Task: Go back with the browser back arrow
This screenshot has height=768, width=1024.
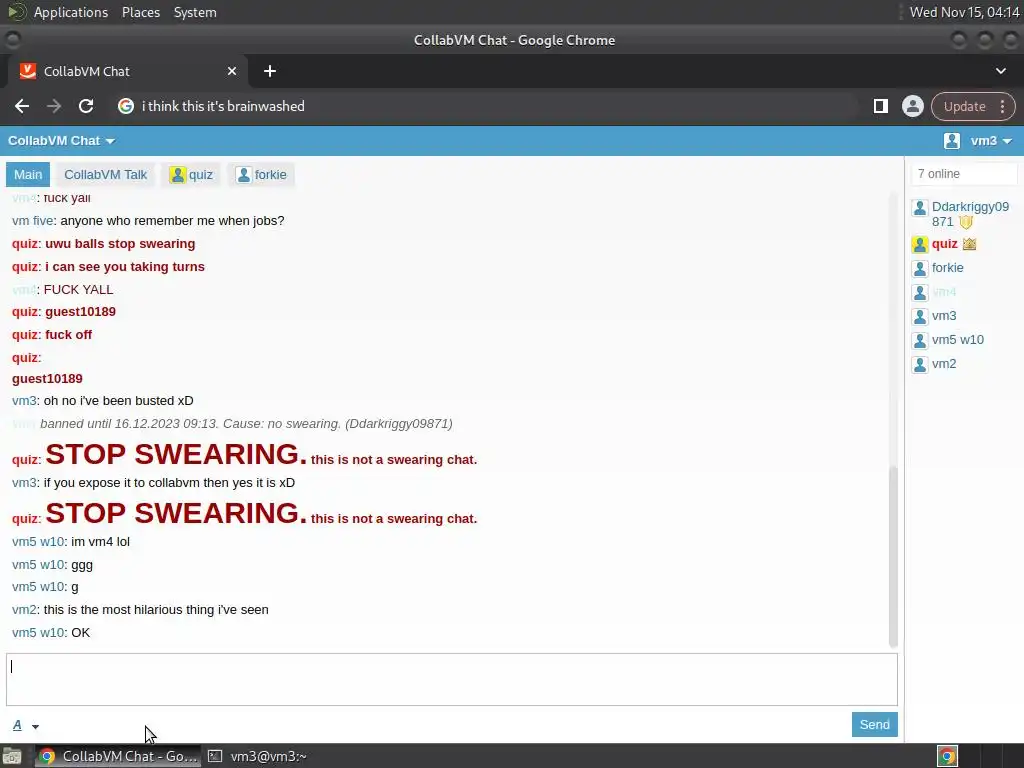Action: (22, 106)
